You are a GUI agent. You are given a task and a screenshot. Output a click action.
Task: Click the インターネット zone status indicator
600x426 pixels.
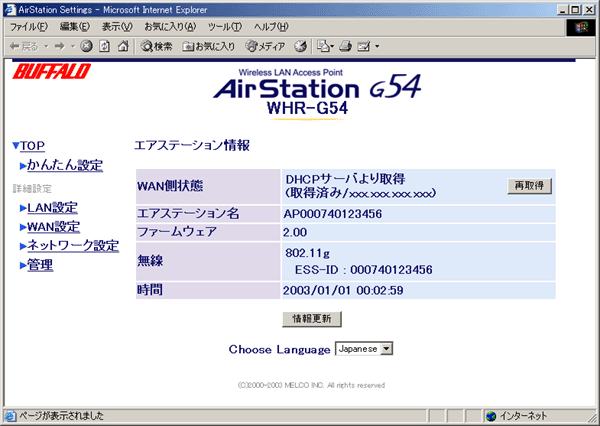pos(517,416)
